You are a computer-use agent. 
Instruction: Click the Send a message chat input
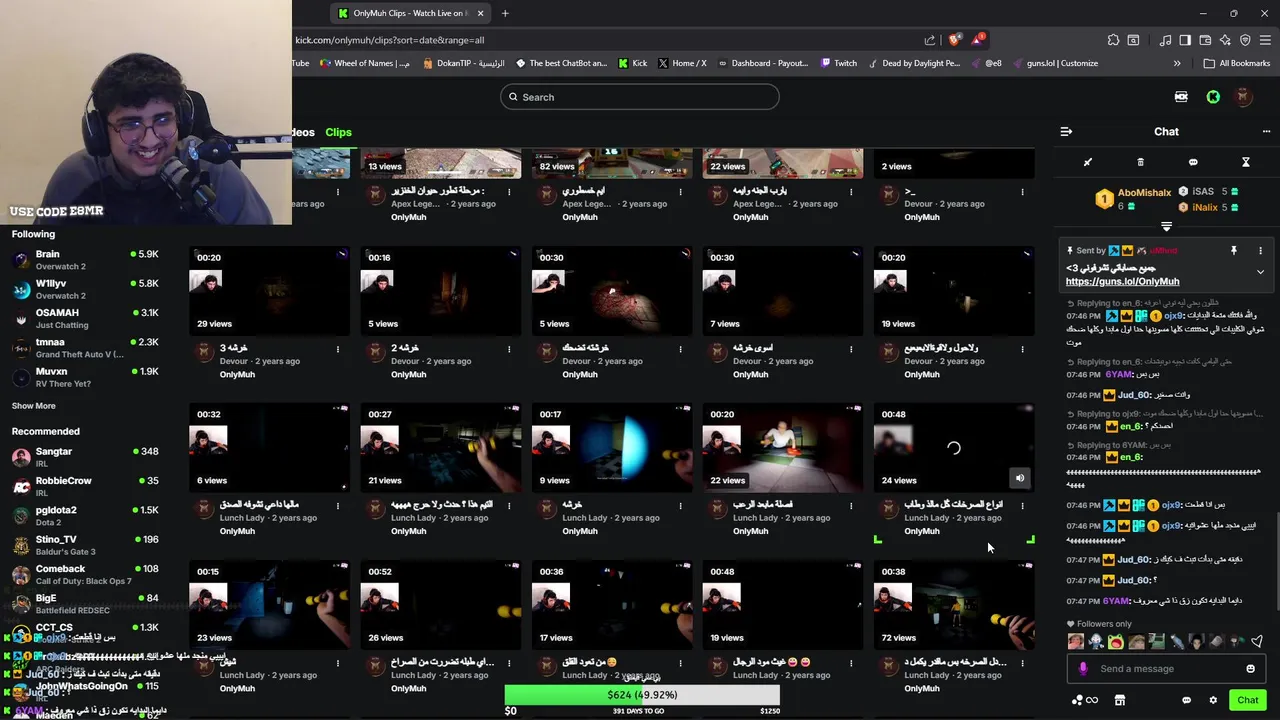(1166, 669)
